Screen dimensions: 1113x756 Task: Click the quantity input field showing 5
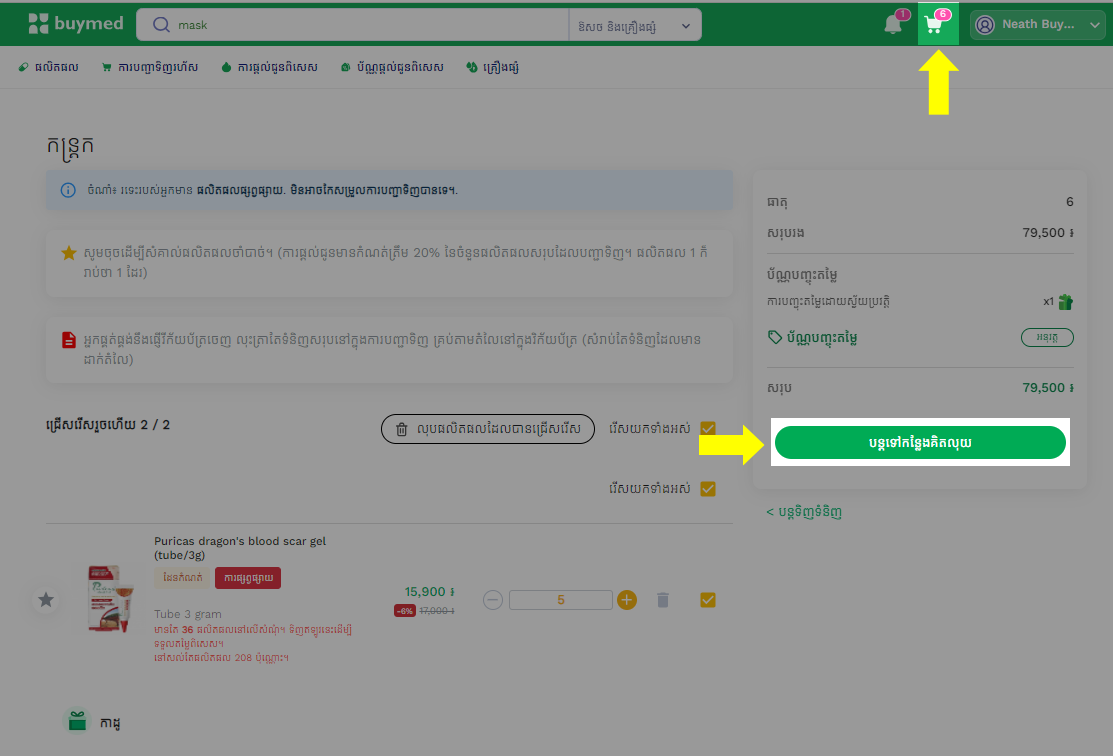click(x=560, y=600)
